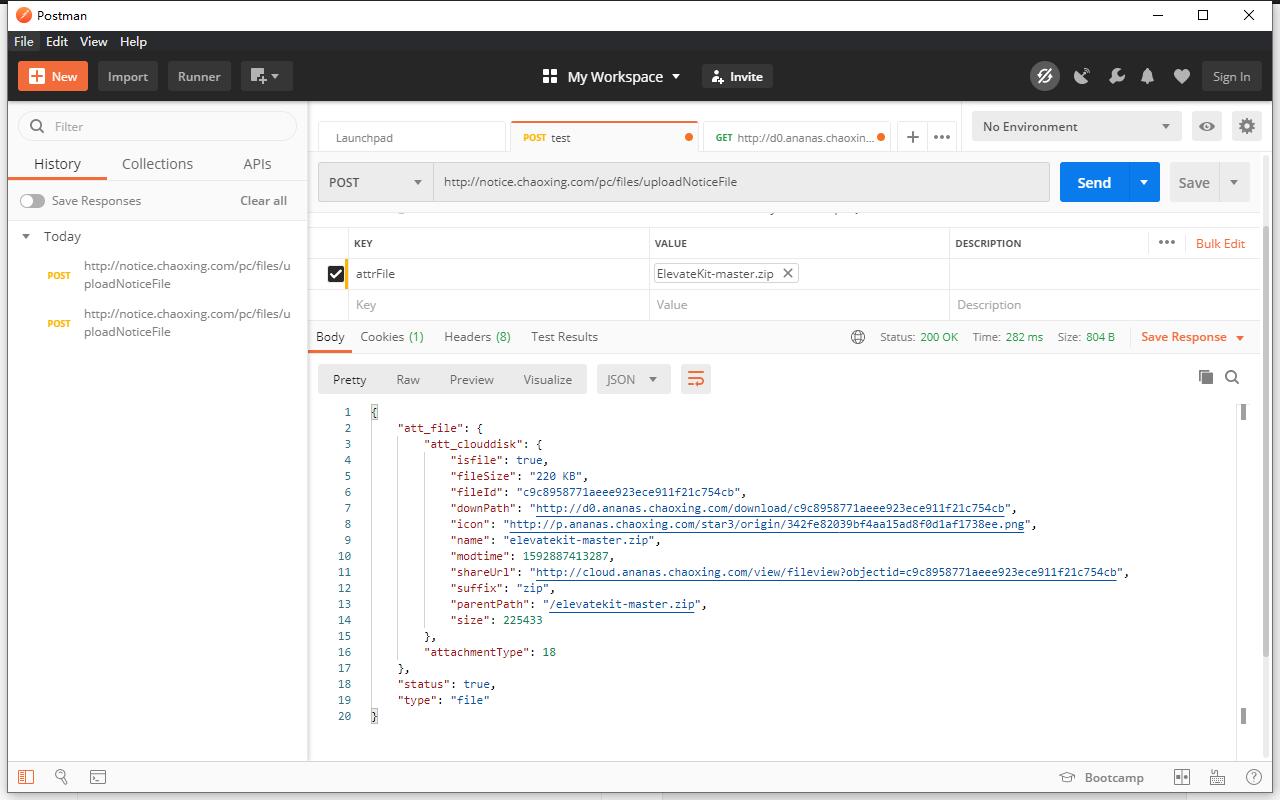Viewport: 1280px width, 800px height.
Task: Open manage environments gear icon
Action: coord(1246,127)
